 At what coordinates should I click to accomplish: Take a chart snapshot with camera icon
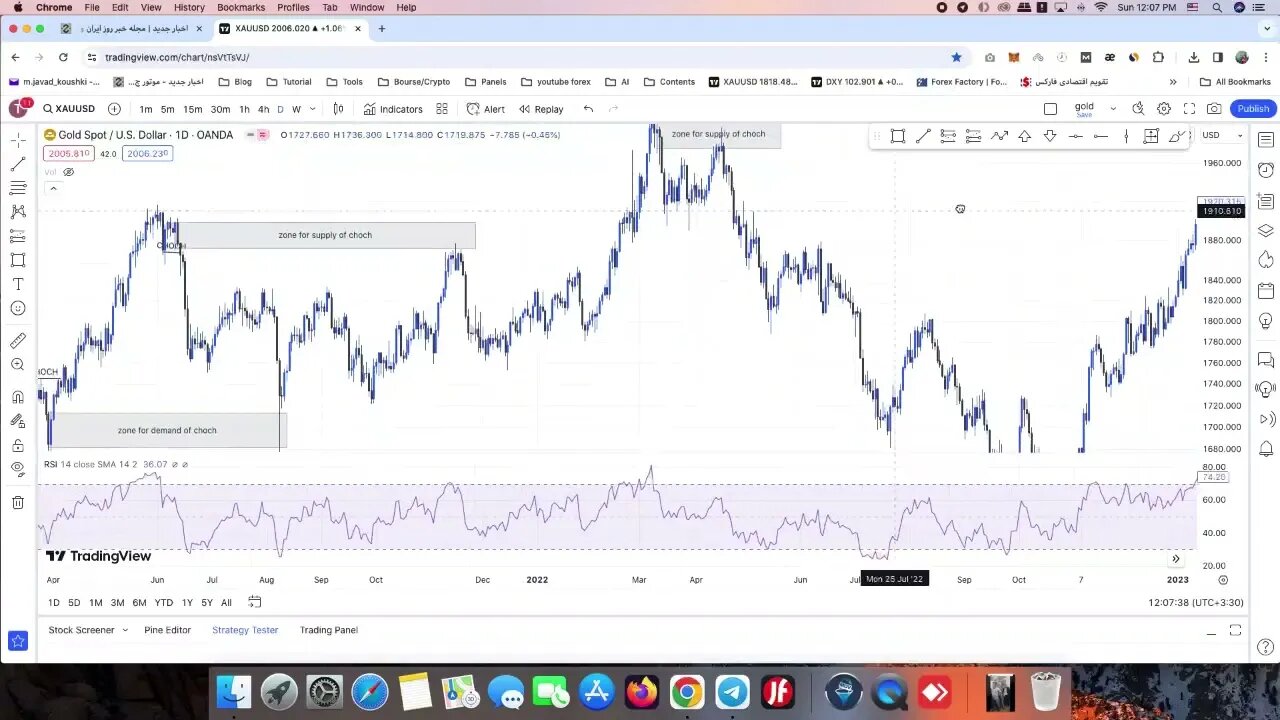tap(1214, 109)
